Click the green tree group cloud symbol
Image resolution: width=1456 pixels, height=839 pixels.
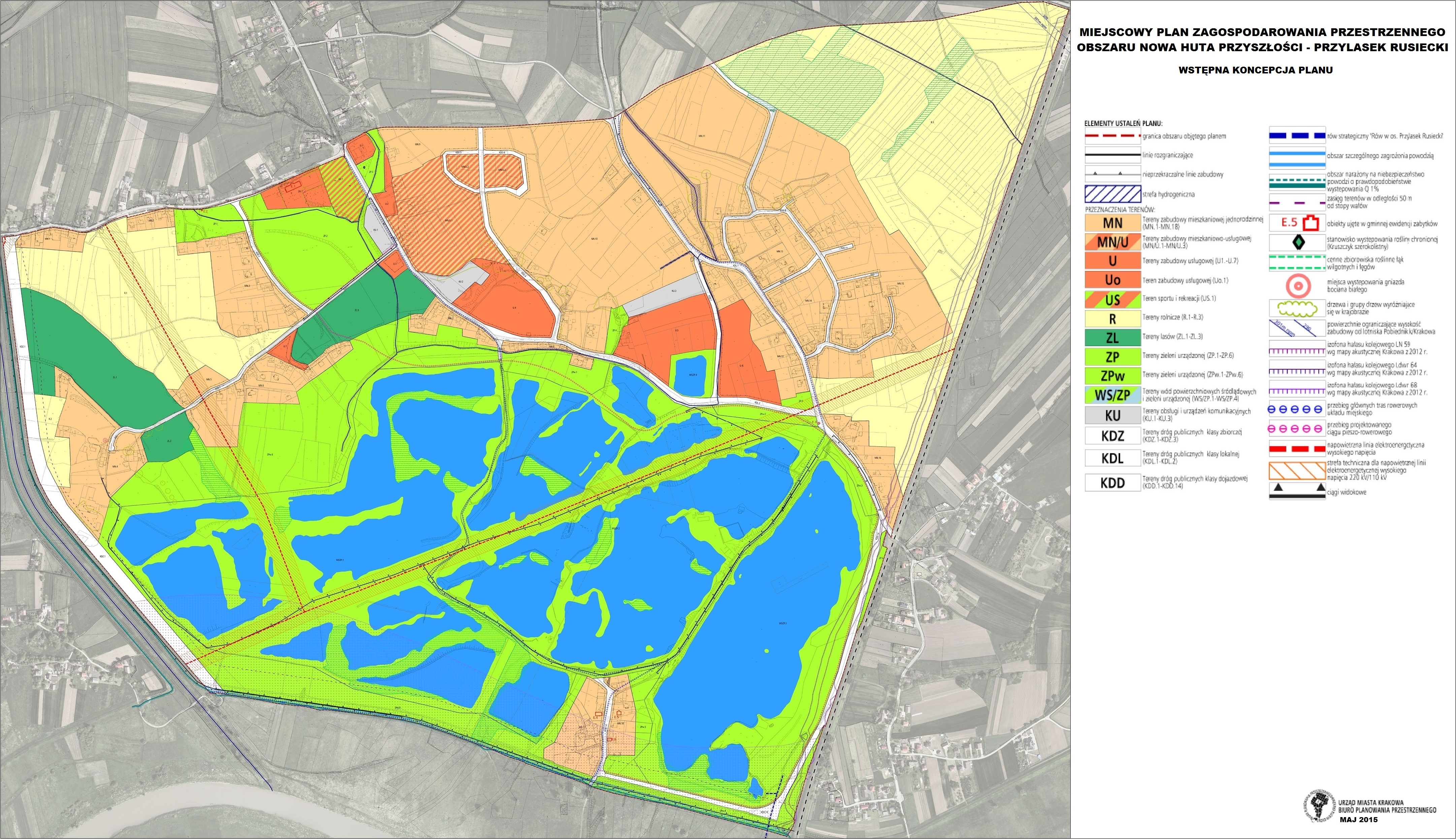point(1297,308)
